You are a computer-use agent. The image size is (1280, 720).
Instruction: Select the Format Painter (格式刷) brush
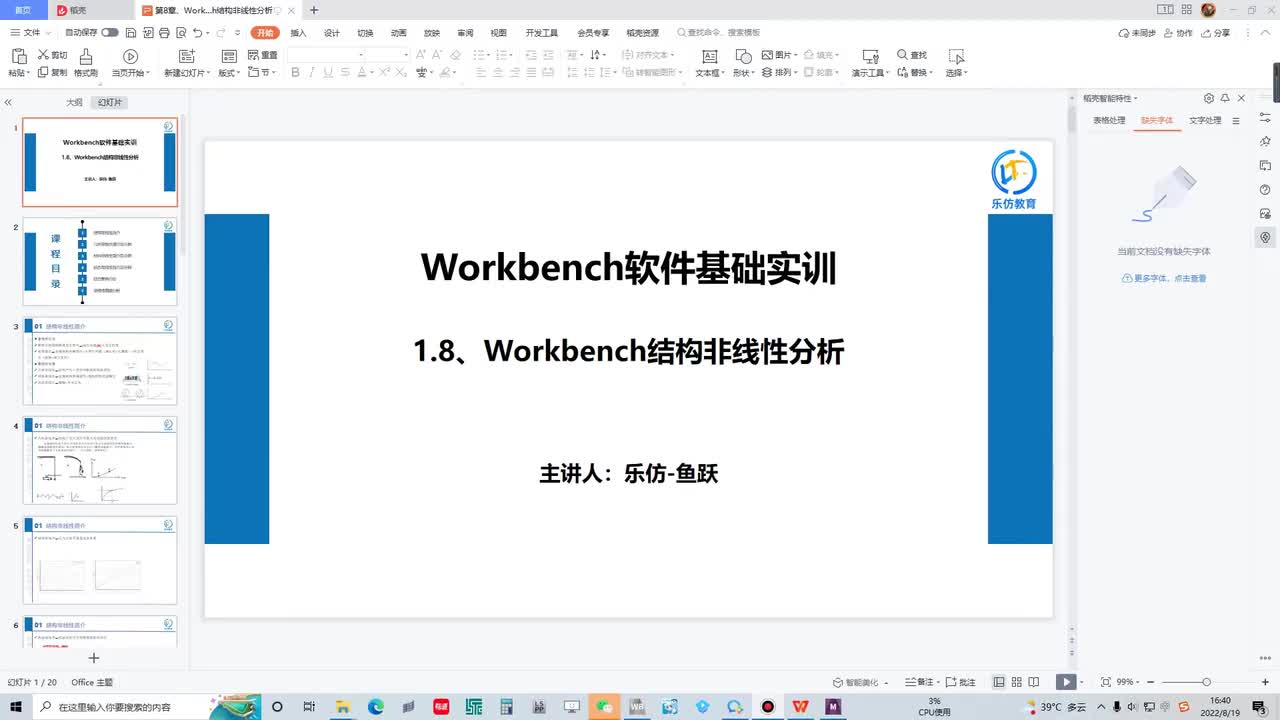[x=86, y=56]
